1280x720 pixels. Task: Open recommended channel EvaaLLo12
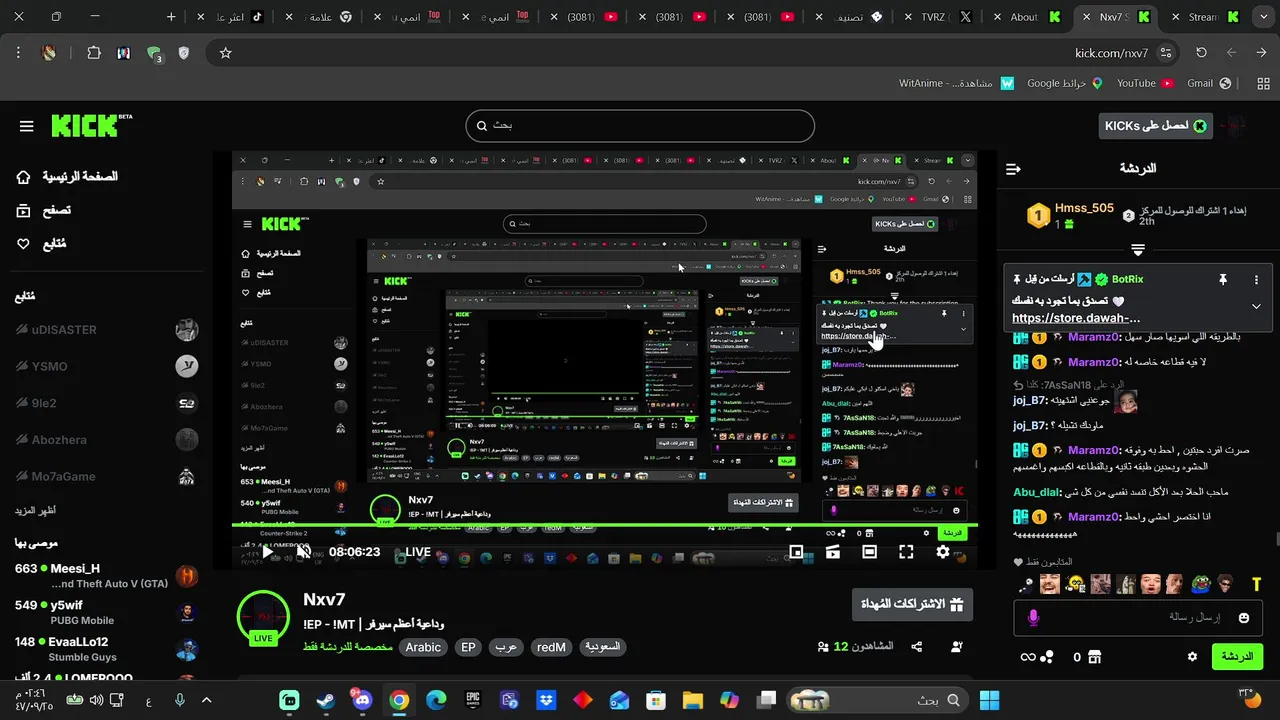[106, 649]
